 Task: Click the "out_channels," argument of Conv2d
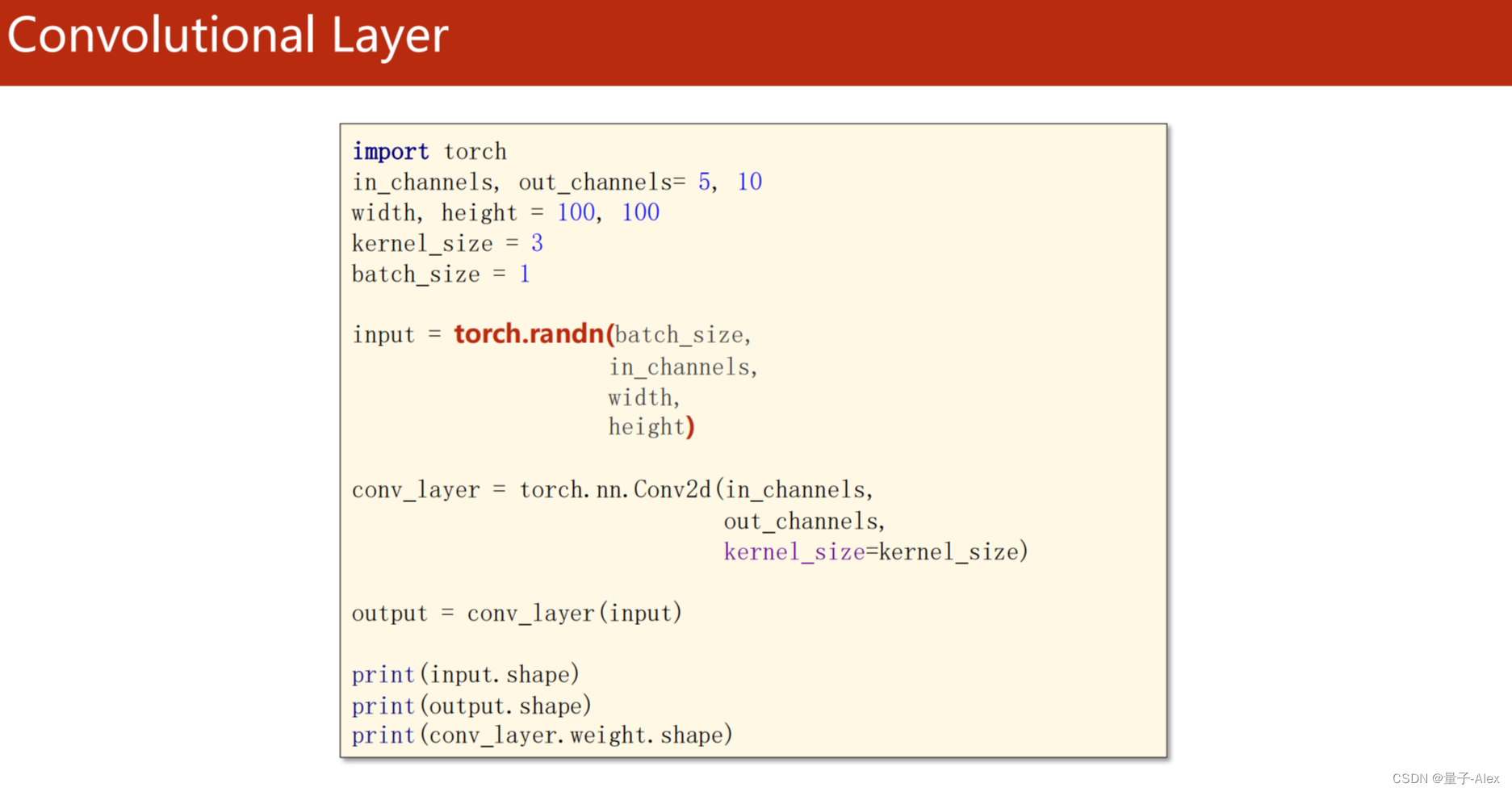click(x=804, y=522)
